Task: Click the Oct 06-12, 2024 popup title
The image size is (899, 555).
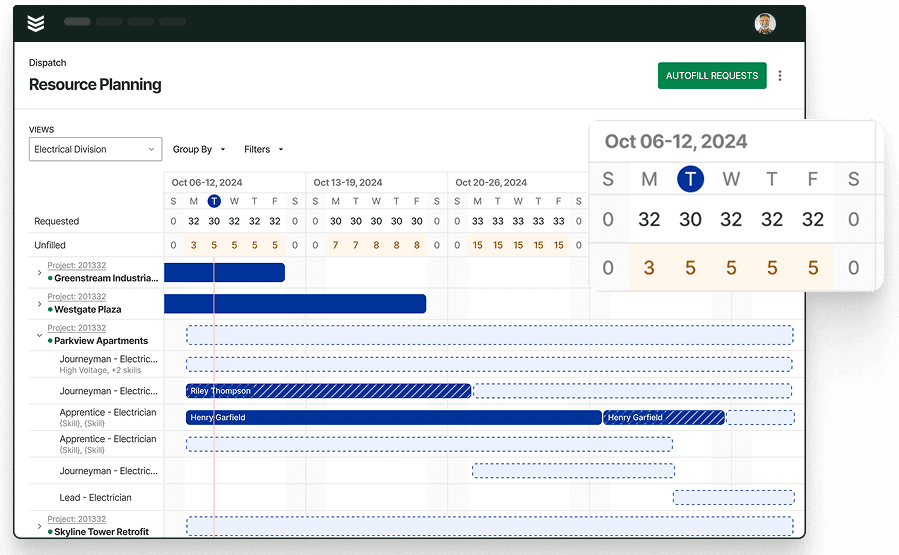Action: pos(676,142)
